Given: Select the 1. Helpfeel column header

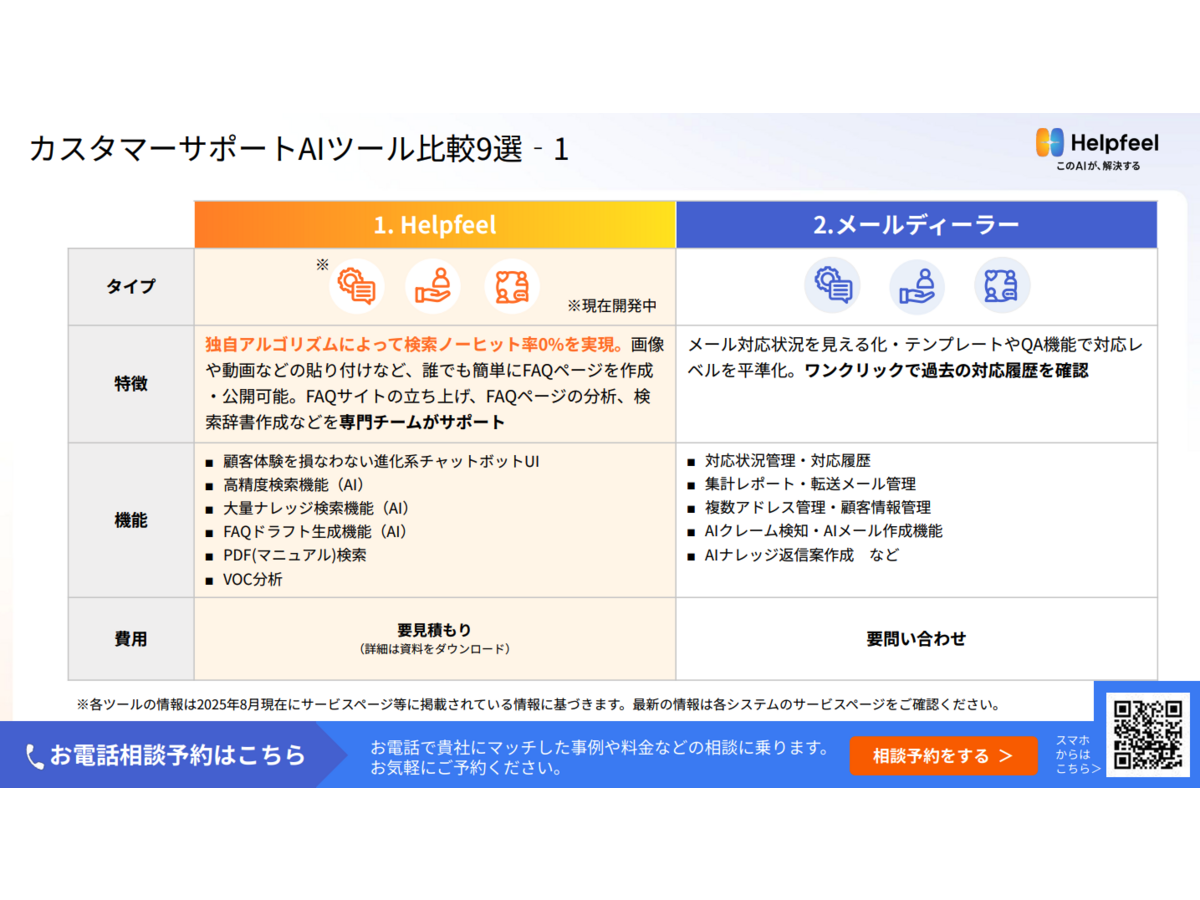Looking at the screenshot, I should [435, 225].
